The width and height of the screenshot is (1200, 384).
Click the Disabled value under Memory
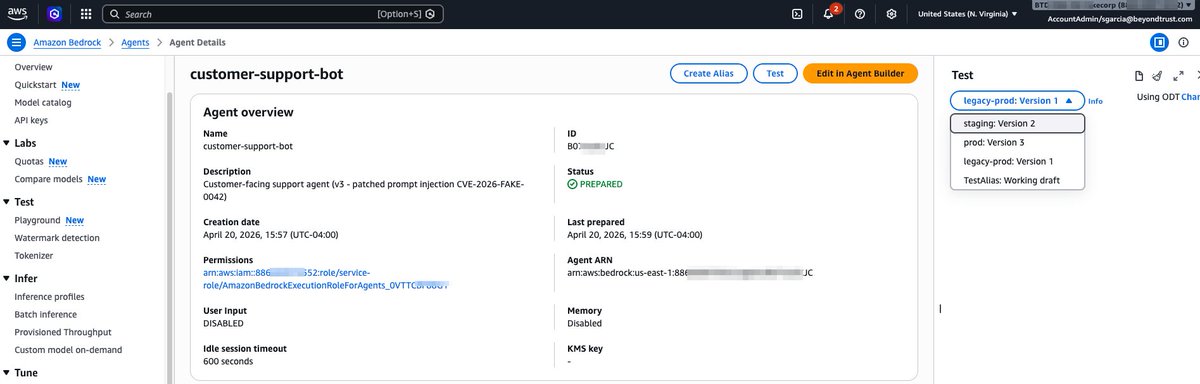[584, 323]
